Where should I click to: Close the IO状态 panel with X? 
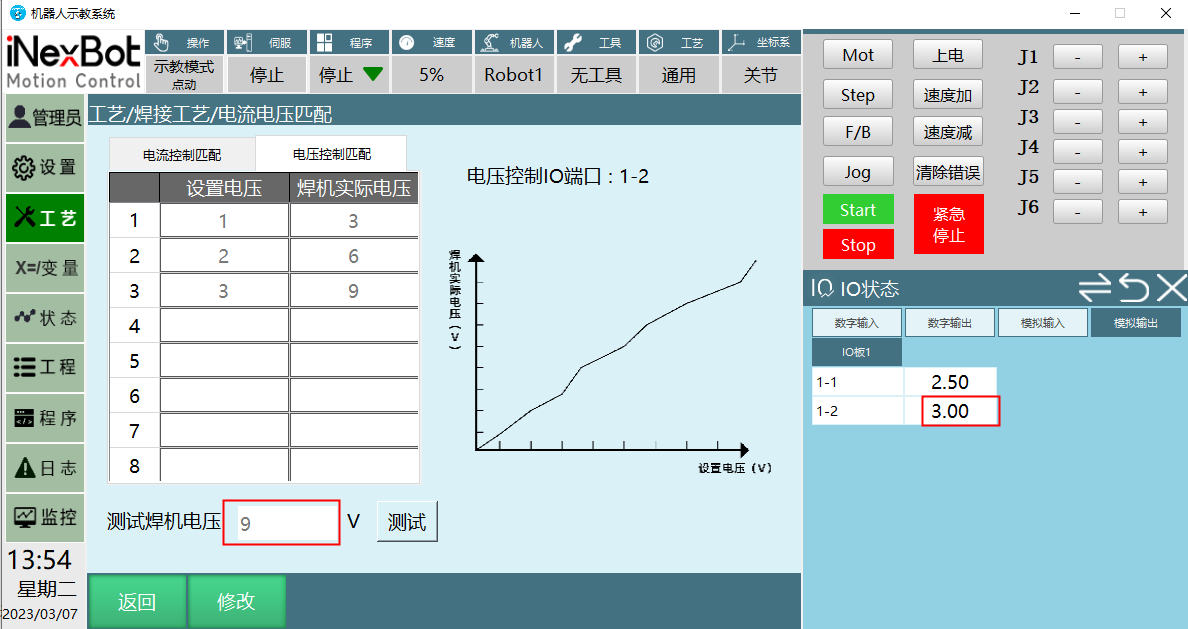[1171, 288]
